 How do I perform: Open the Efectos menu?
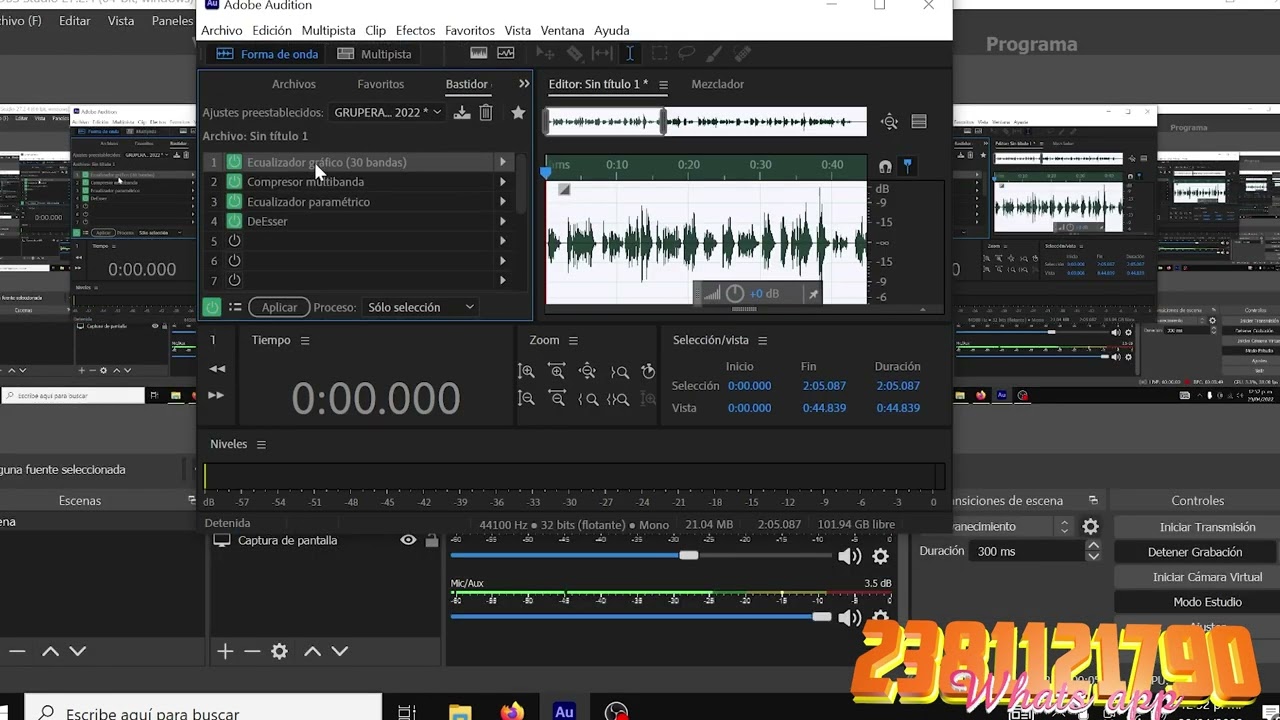click(415, 31)
